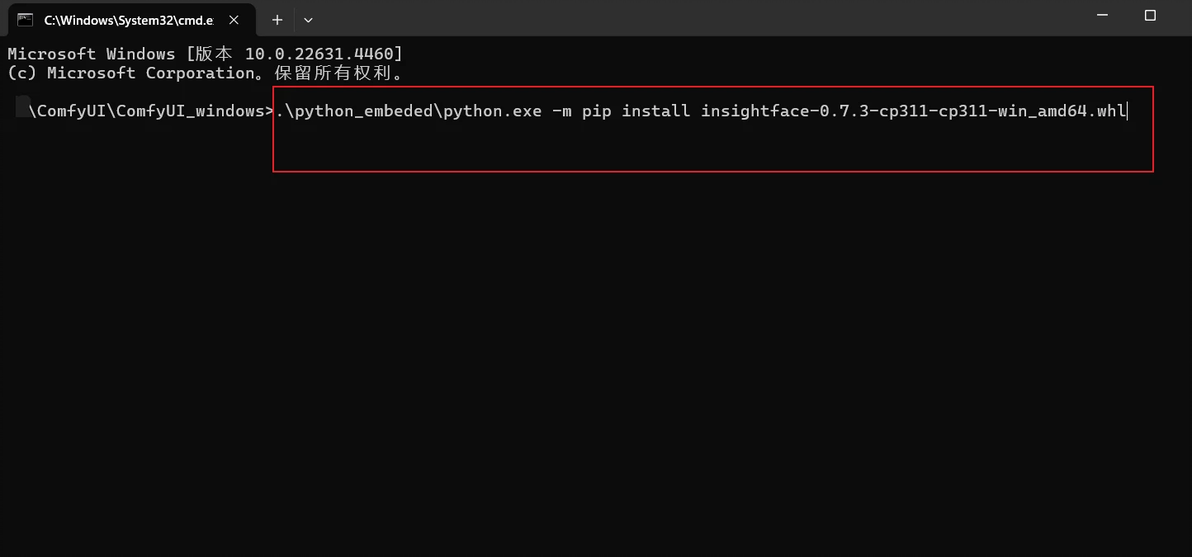Click the Microsoft Windows version line

[205, 54]
